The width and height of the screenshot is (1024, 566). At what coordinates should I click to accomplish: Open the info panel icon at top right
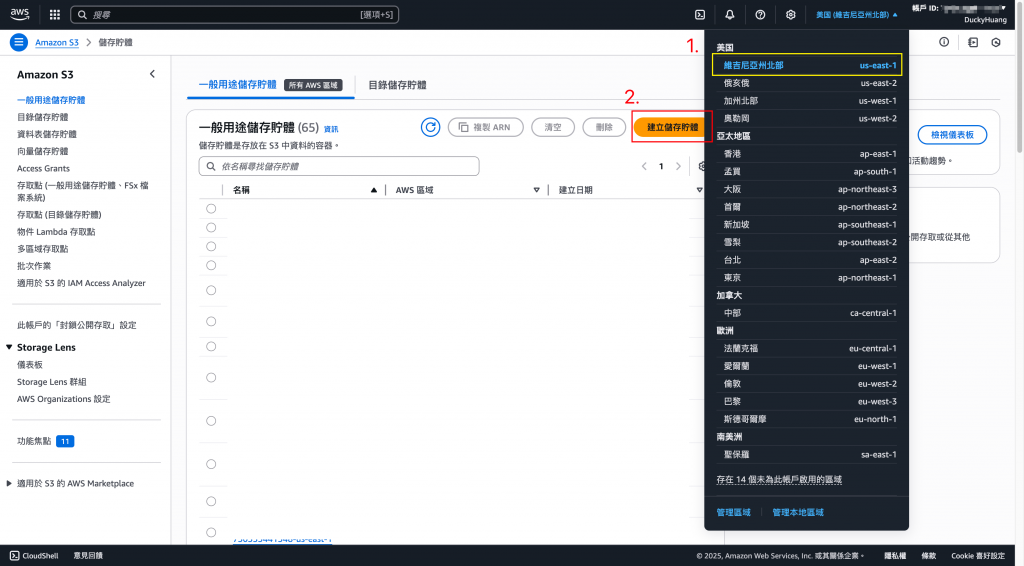944,42
